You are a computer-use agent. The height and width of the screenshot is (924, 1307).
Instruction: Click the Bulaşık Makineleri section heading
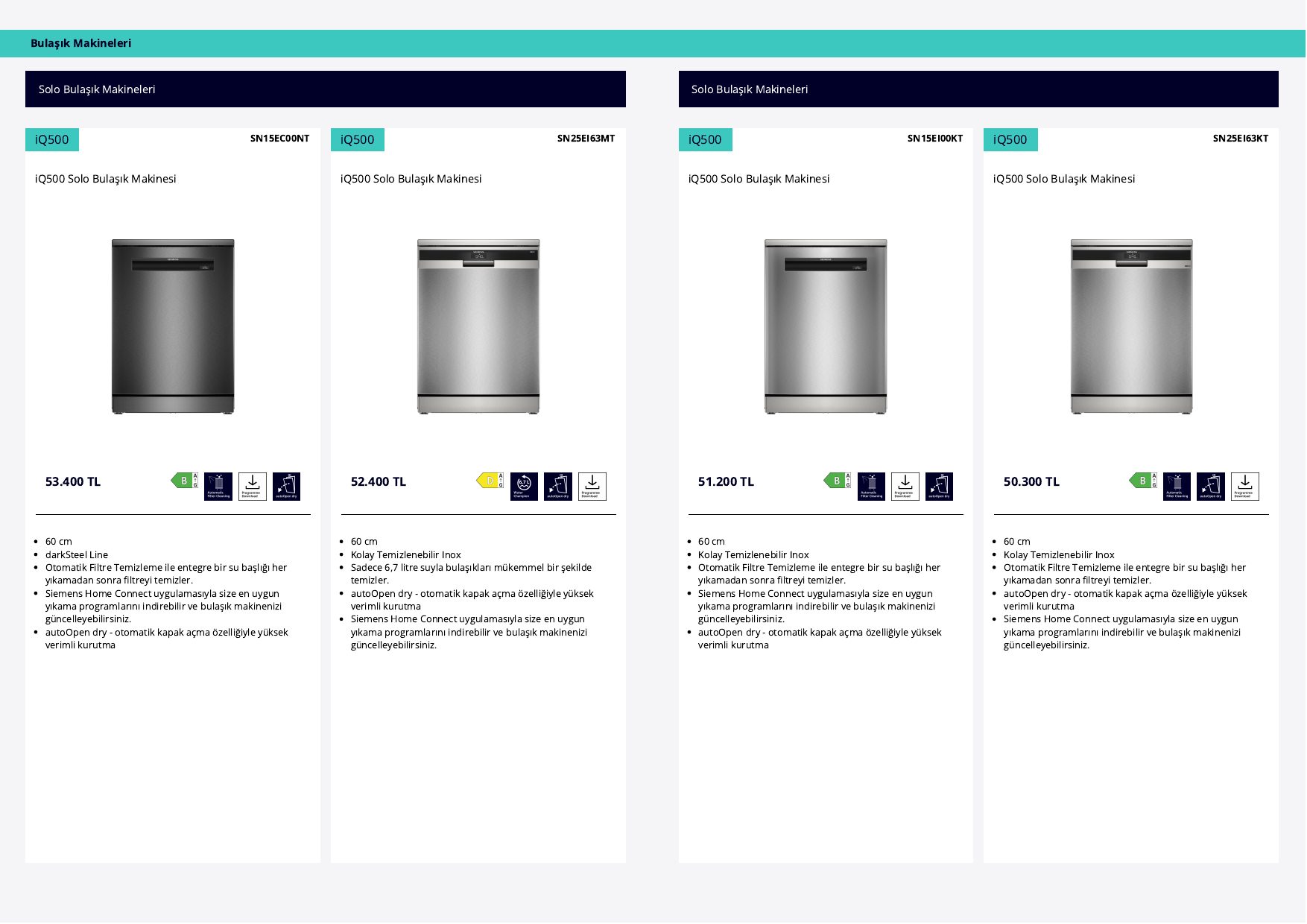coord(81,43)
